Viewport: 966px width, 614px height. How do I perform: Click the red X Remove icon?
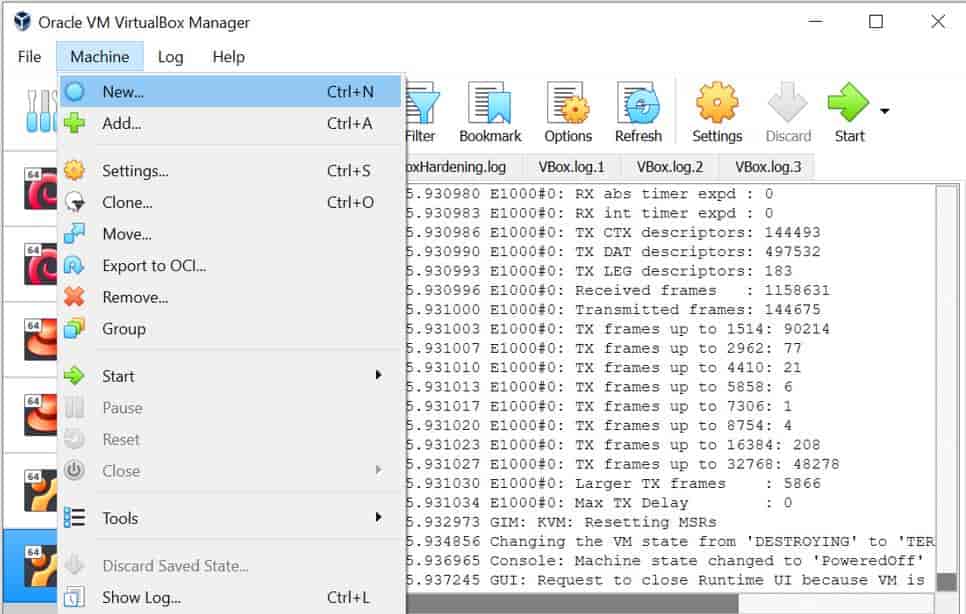click(x=75, y=297)
